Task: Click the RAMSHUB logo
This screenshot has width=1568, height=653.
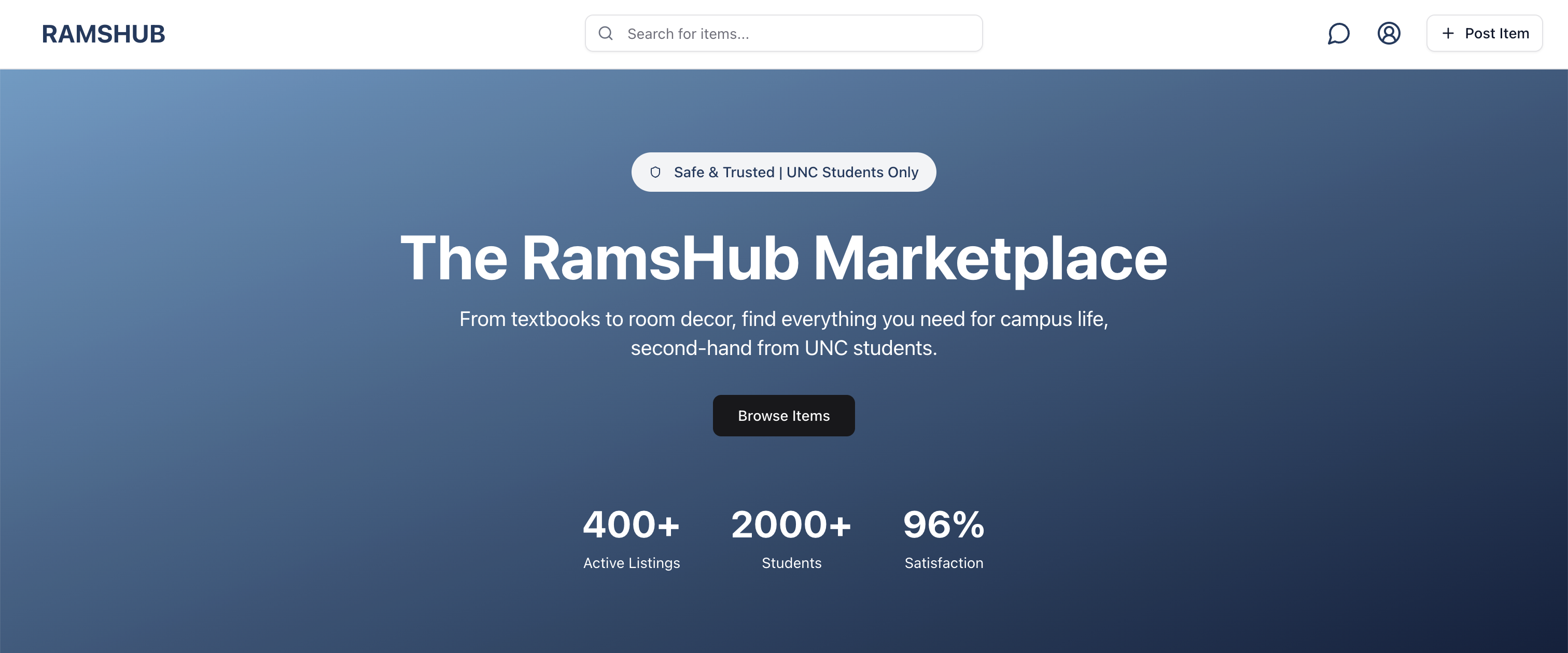Action: click(104, 34)
